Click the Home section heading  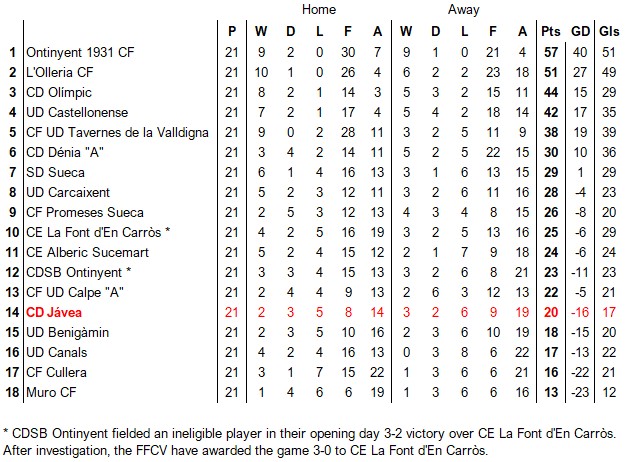(318, 10)
